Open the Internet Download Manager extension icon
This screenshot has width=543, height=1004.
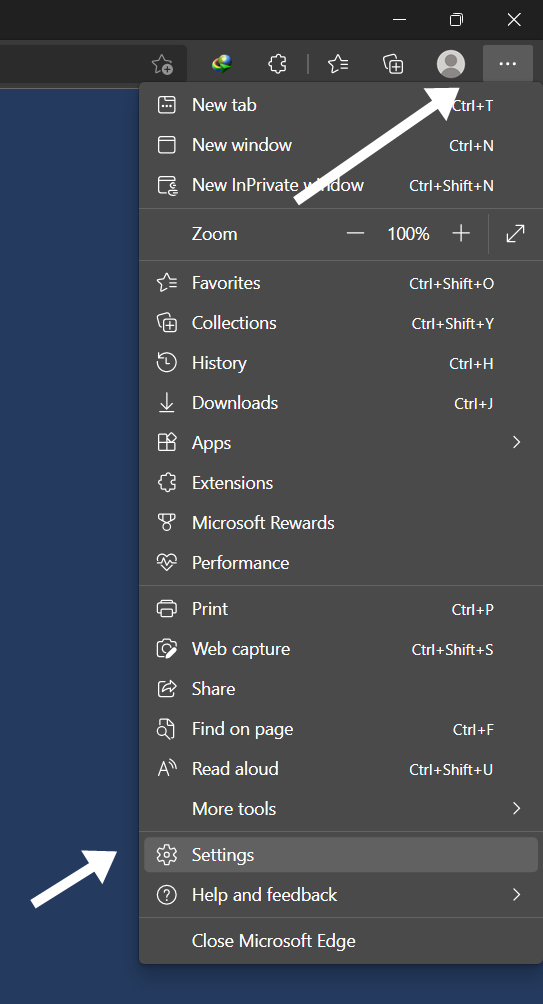pos(222,63)
